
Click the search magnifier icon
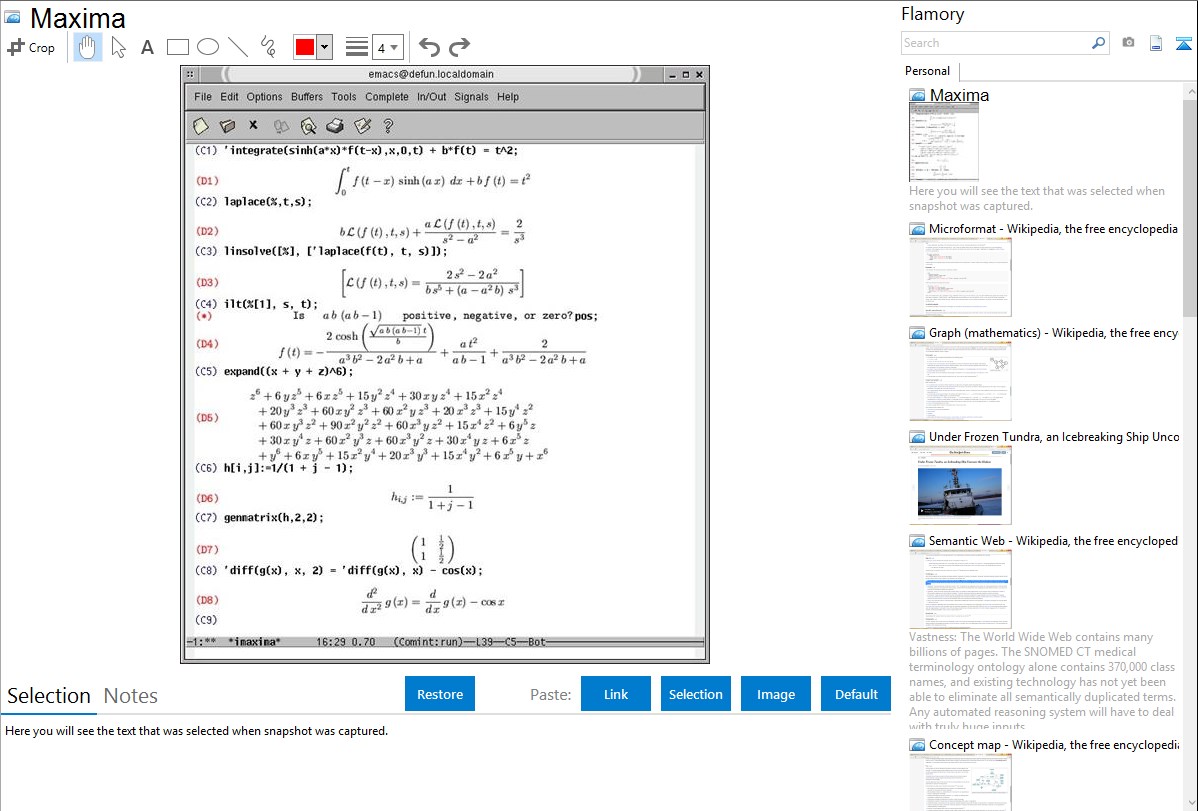(1099, 43)
